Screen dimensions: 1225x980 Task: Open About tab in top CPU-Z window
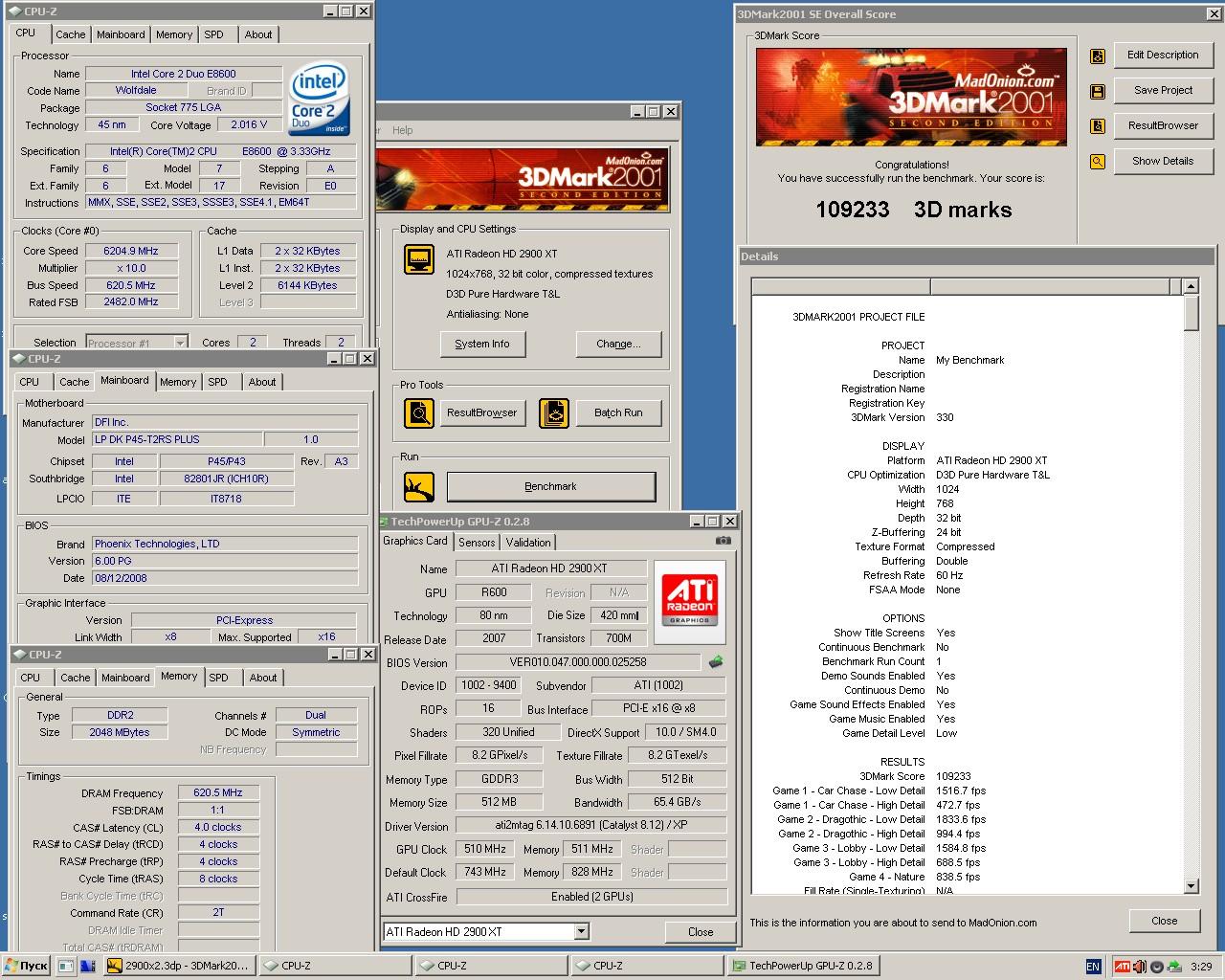click(x=258, y=34)
